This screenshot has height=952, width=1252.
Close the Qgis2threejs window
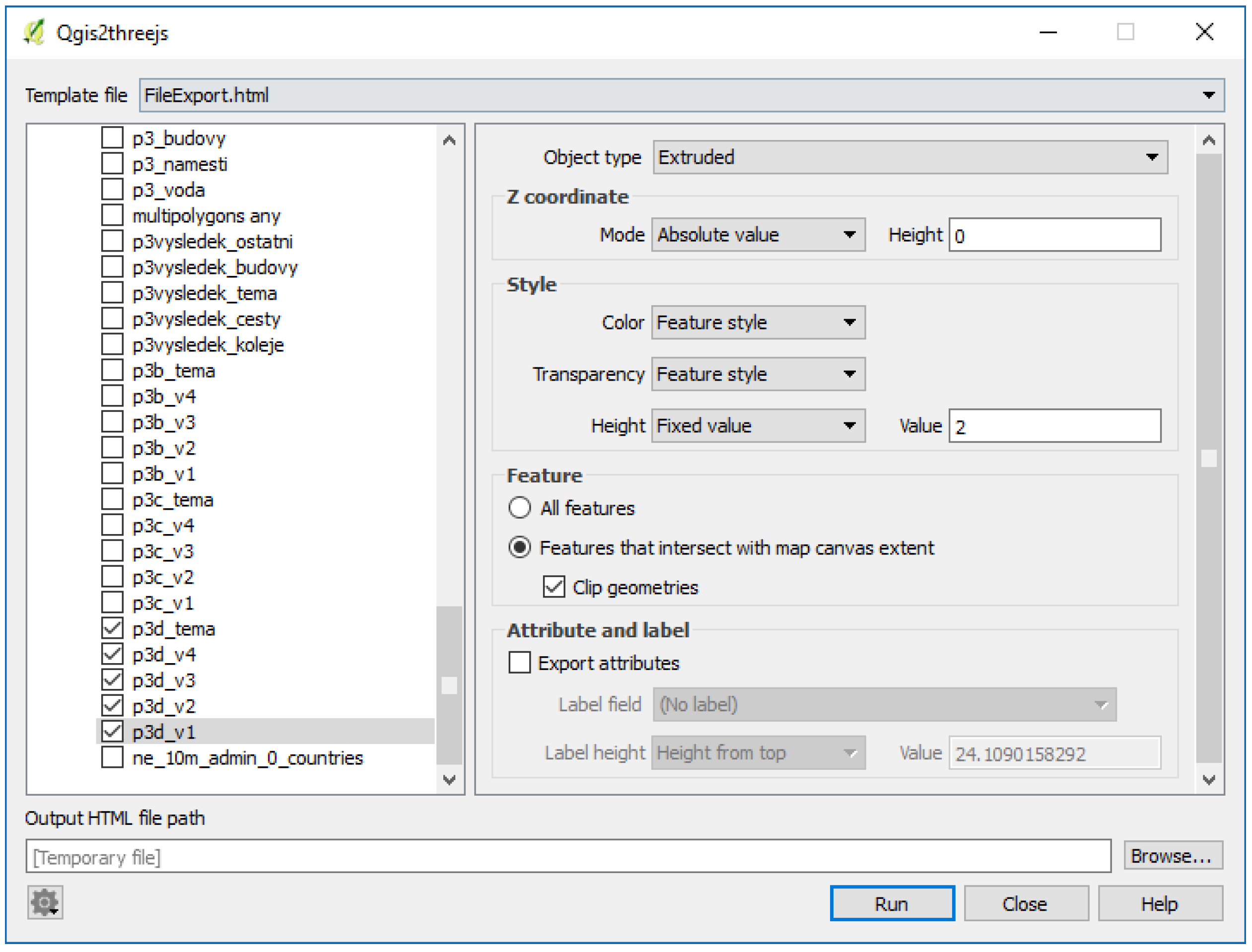click(1204, 32)
